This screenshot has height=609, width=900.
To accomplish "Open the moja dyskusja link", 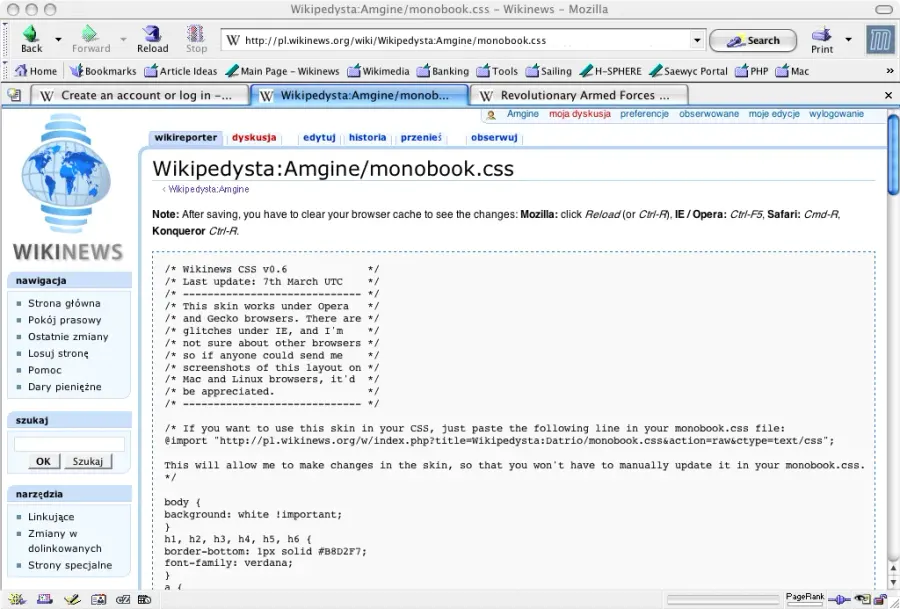I will tap(580, 114).
